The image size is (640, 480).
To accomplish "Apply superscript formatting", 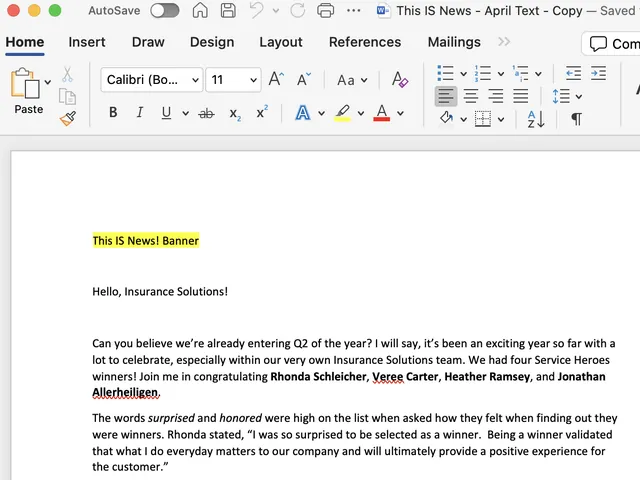I will [x=262, y=112].
